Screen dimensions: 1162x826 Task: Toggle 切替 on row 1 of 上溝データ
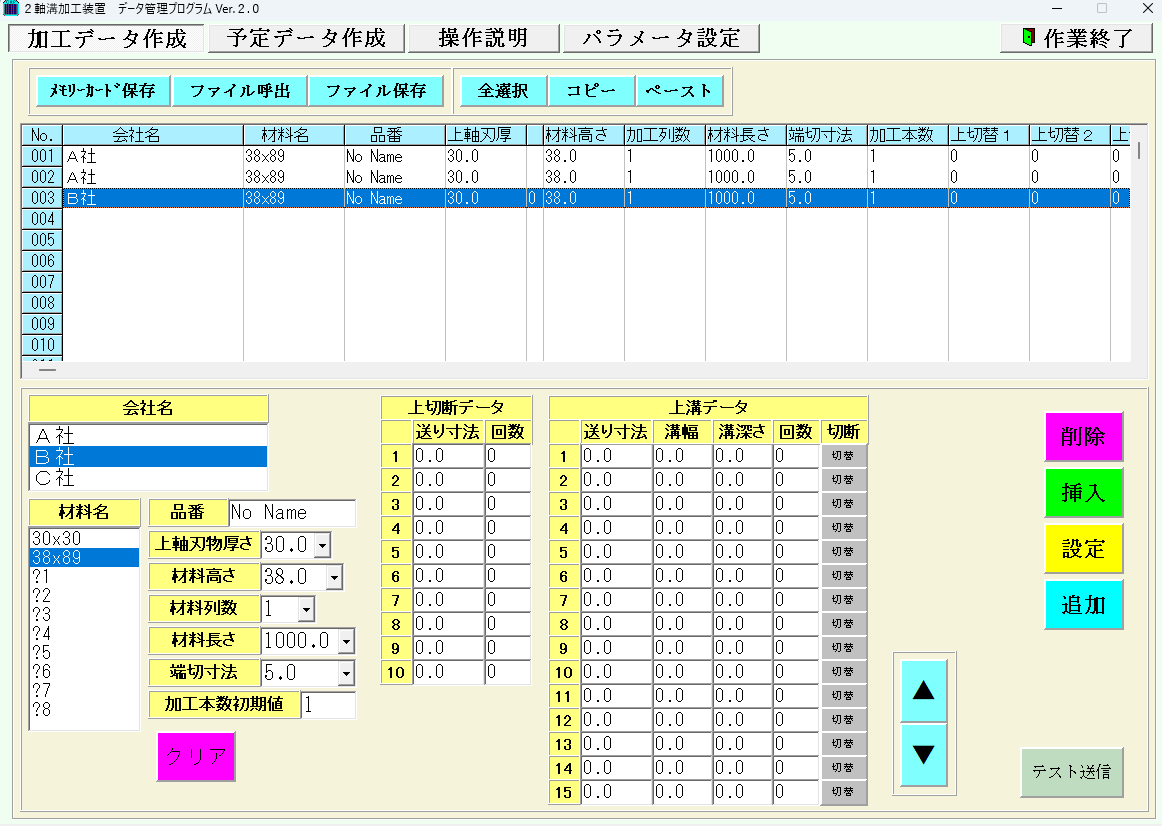[843, 456]
